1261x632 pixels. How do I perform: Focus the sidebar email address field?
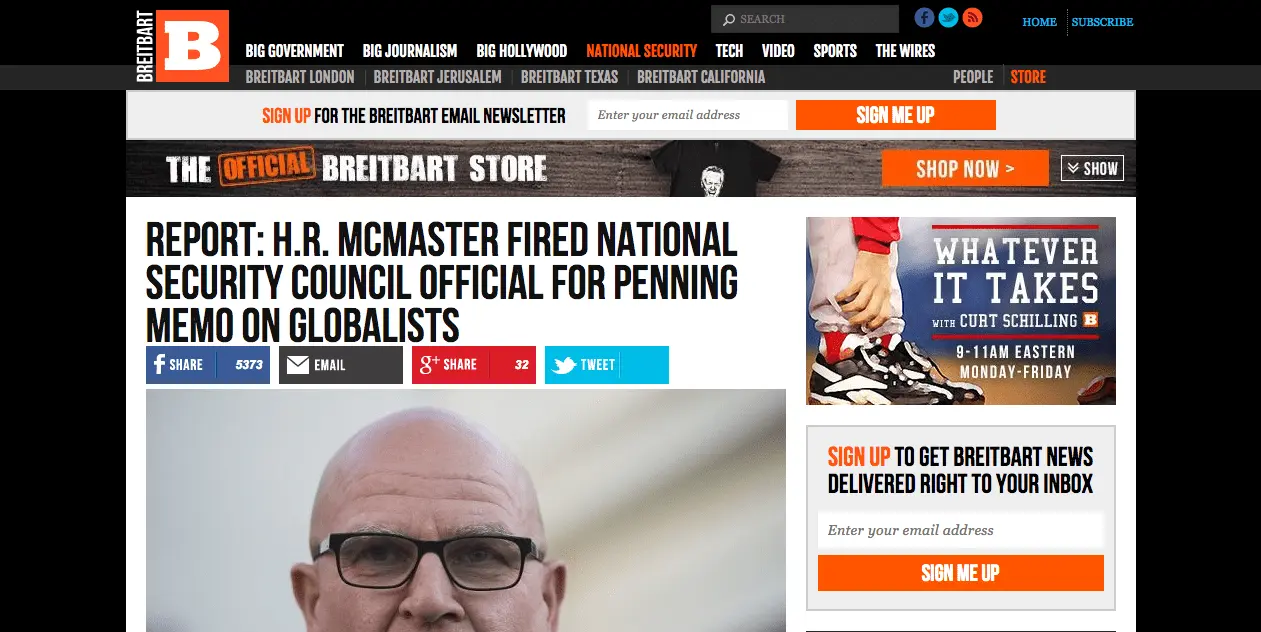pos(961,530)
